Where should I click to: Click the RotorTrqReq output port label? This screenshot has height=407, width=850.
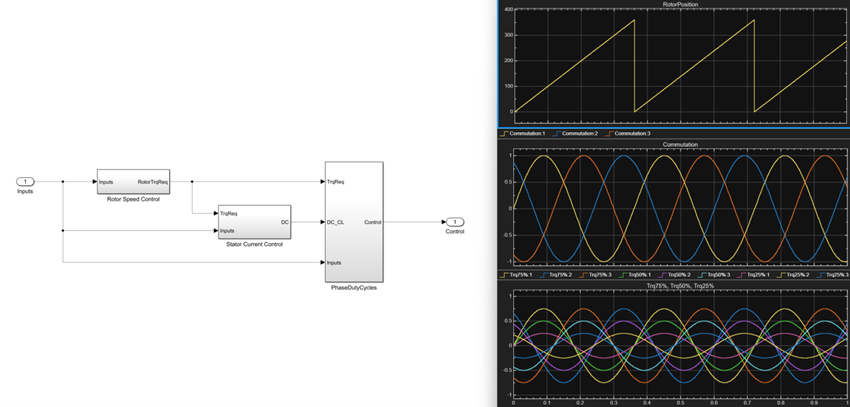click(x=153, y=182)
